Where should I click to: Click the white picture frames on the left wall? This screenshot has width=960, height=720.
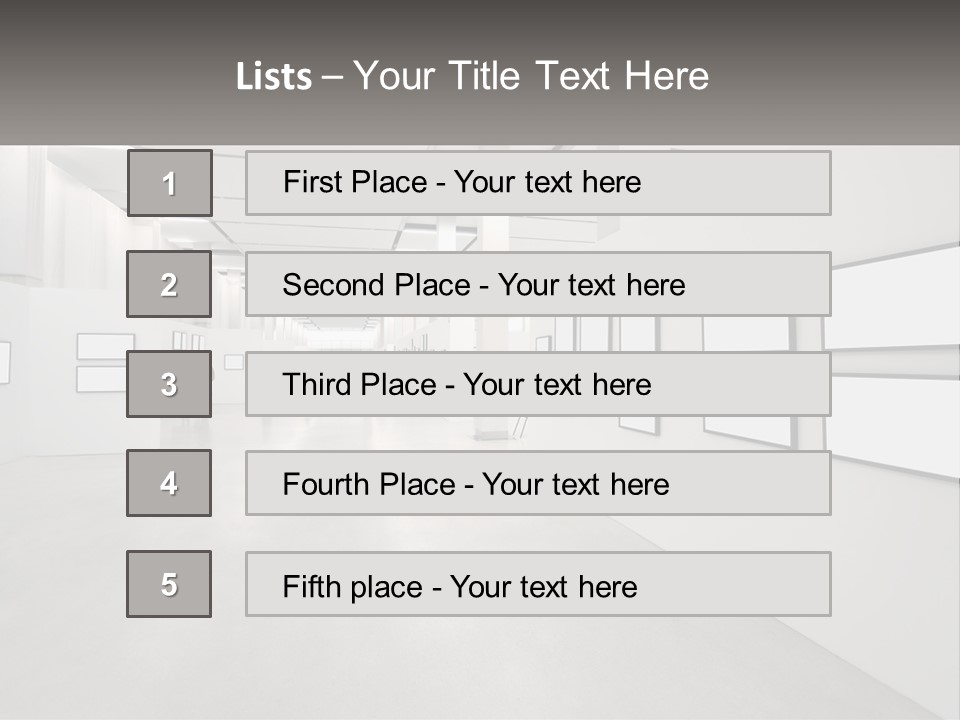pyautogui.click(x=104, y=362)
